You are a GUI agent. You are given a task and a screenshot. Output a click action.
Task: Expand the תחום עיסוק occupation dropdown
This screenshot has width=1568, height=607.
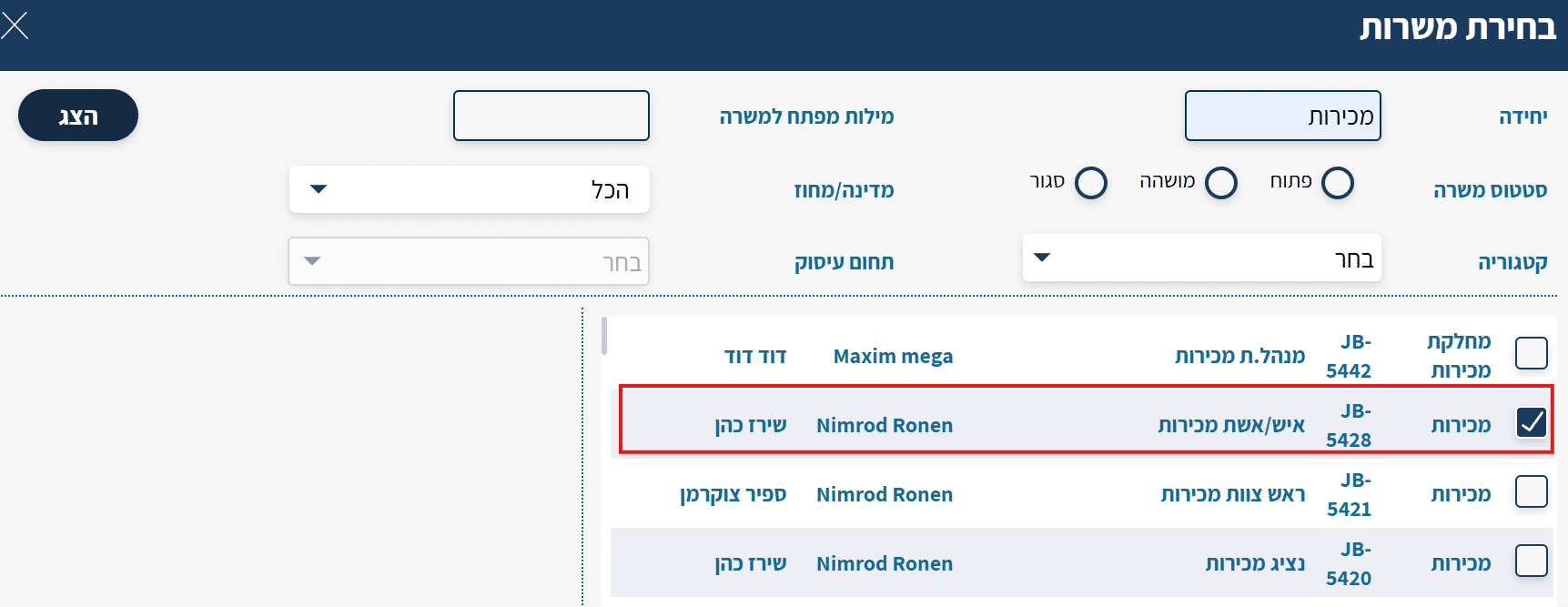[x=469, y=262]
